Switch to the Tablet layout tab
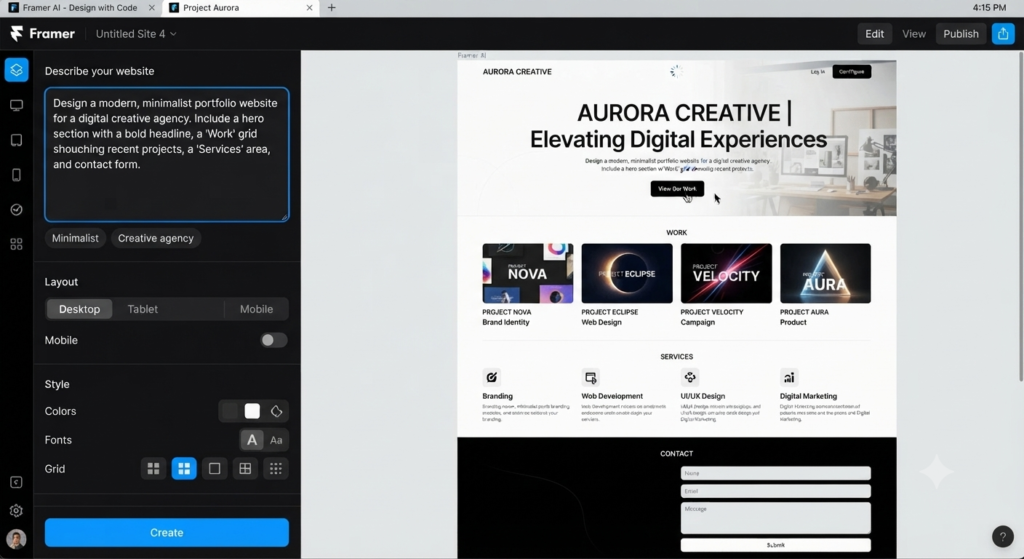 click(x=142, y=309)
